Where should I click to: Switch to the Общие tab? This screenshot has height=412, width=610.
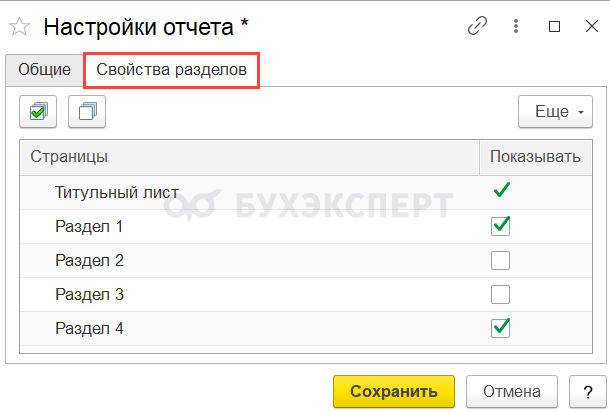point(44,70)
